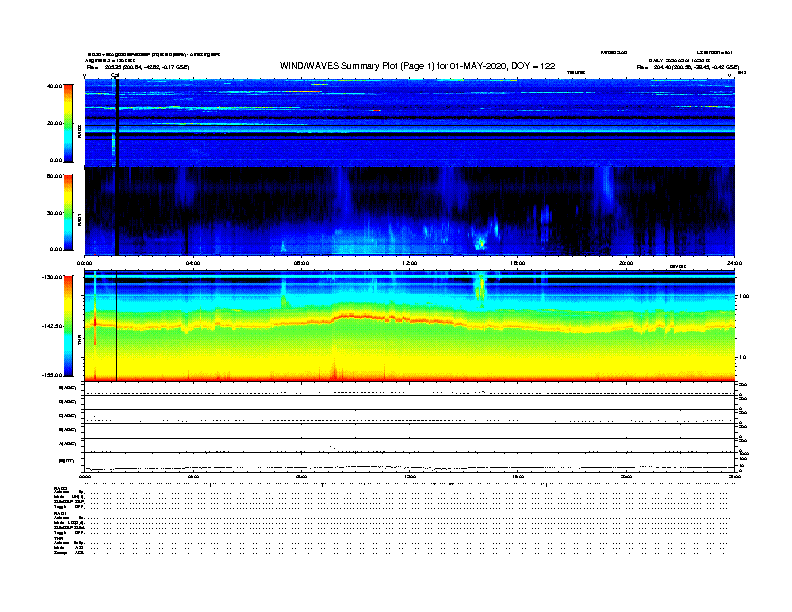The image size is (792, 612).
Task: Click the 30.00 label on RAD1 scale
Action: coord(54,213)
